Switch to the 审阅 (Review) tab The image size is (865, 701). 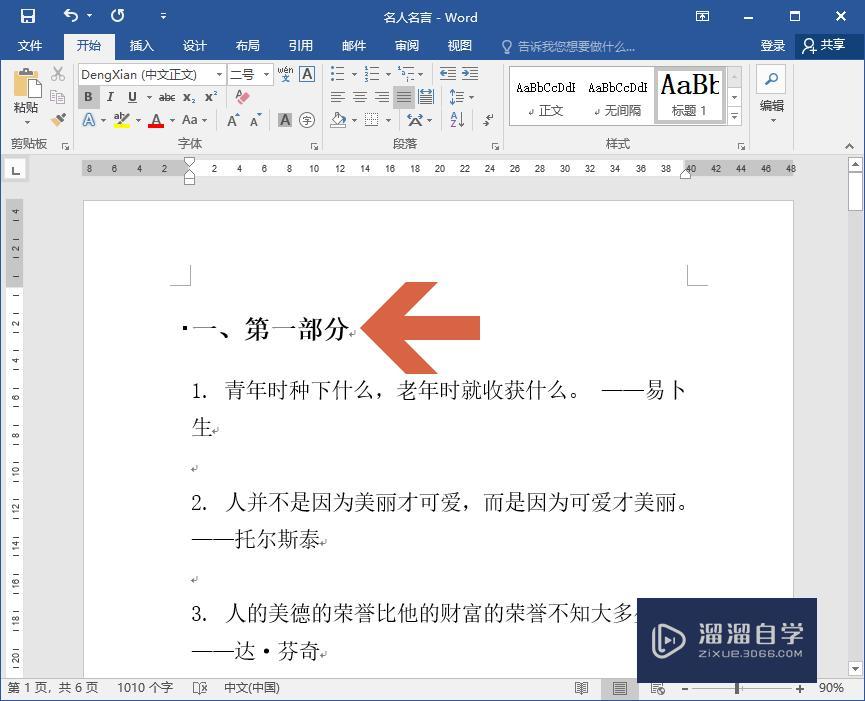[407, 46]
